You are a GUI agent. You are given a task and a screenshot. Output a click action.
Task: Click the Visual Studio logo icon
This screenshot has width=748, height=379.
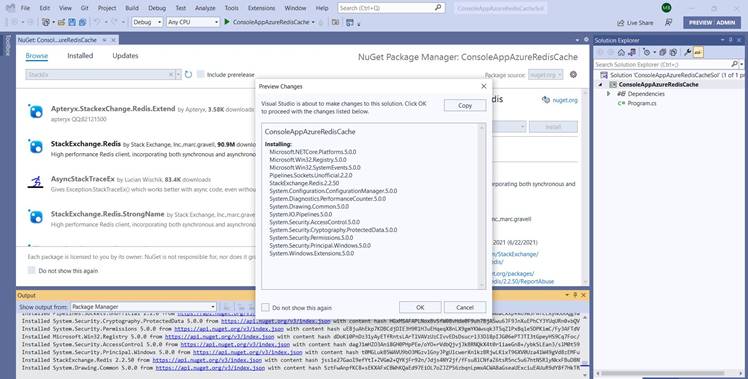point(10,8)
